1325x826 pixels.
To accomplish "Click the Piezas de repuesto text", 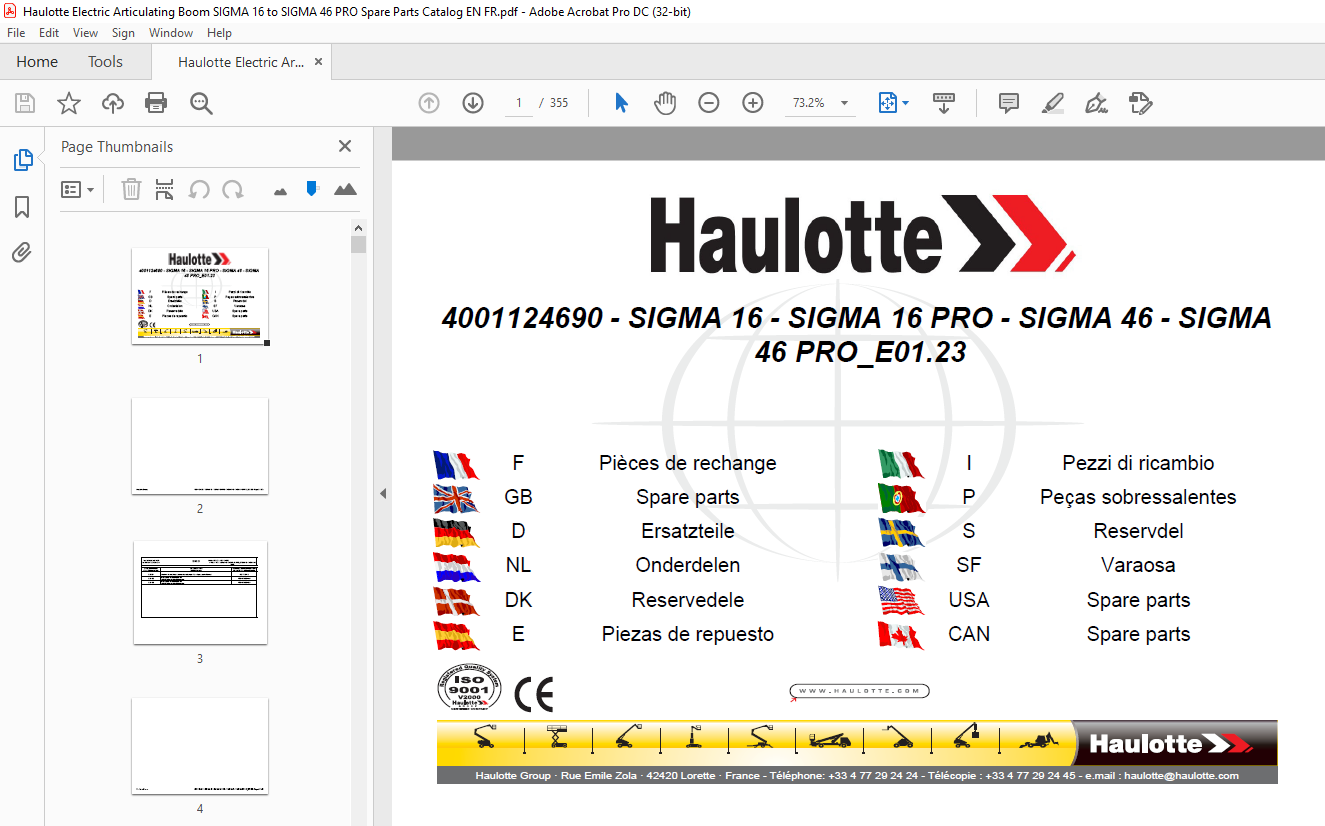I will click(x=688, y=634).
